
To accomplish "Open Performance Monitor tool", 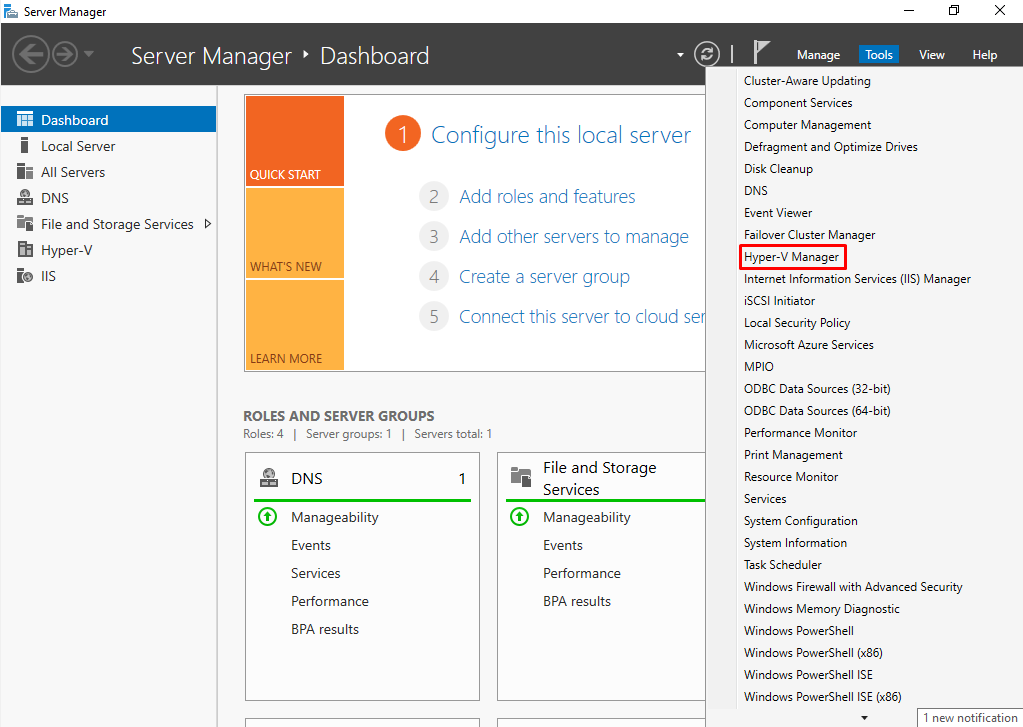I will pos(801,433).
